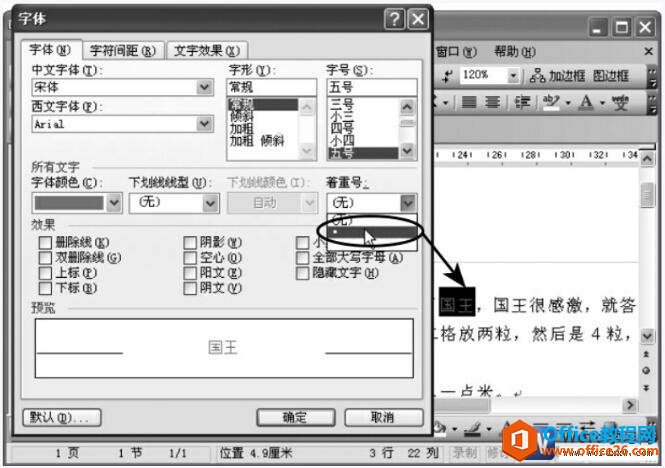Click the 默认 button
The image size is (665, 468).
click(x=62, y=418)
